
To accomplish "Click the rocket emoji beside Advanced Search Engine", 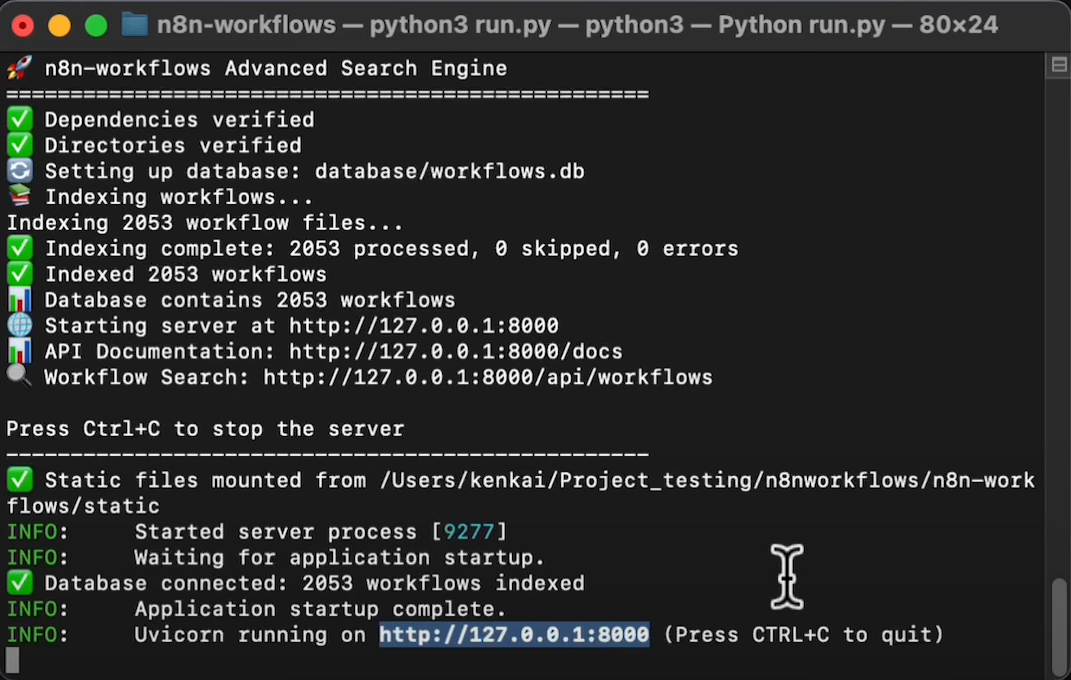I will pos(19,68).
